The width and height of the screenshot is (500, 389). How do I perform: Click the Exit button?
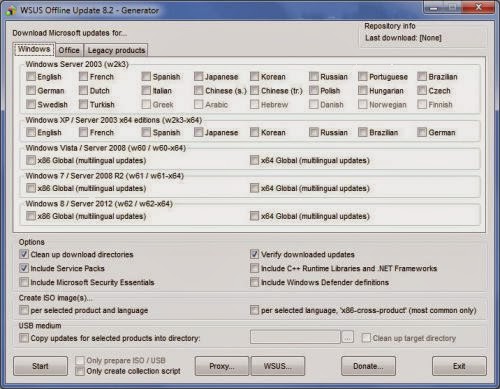pyautogui.click(x=459, y=366)
